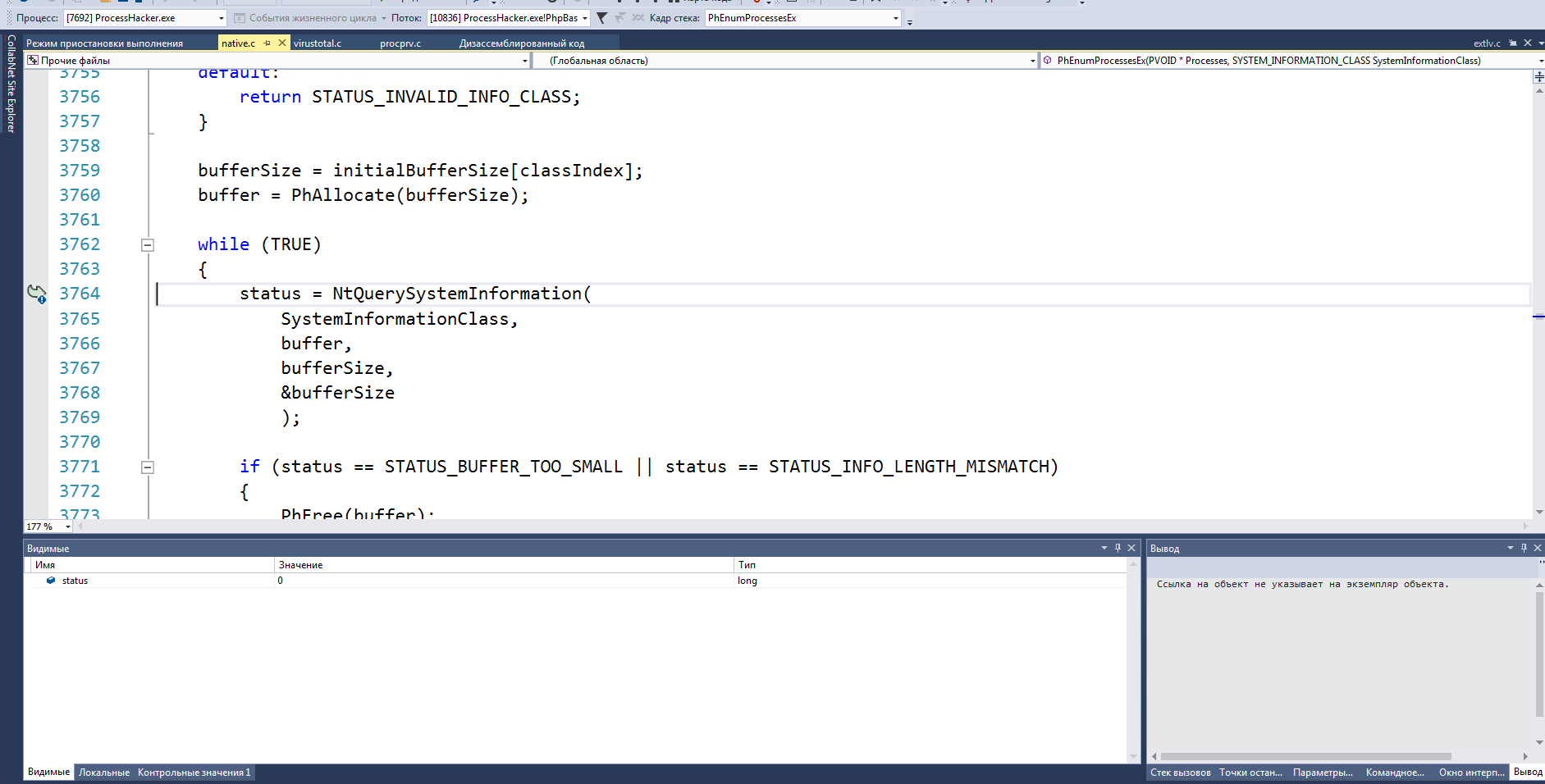Open the Видимые panel window options arrow

[x=1104, y=548]
